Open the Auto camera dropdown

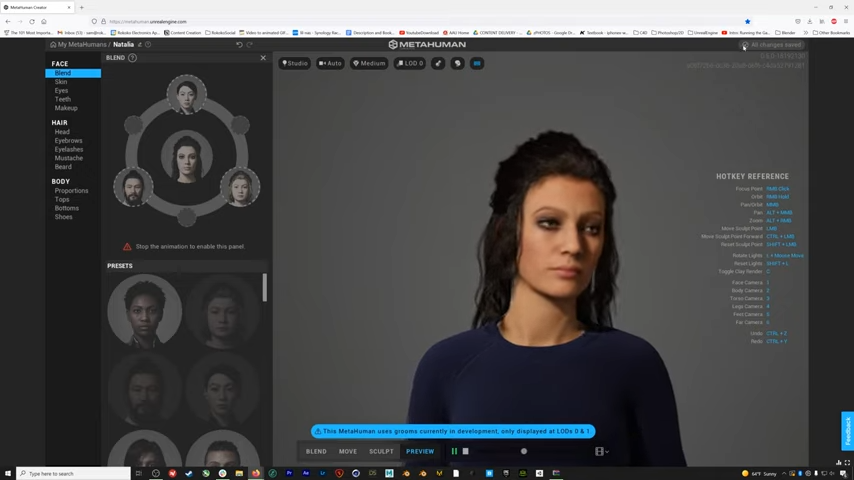click(x=330, y=63)
